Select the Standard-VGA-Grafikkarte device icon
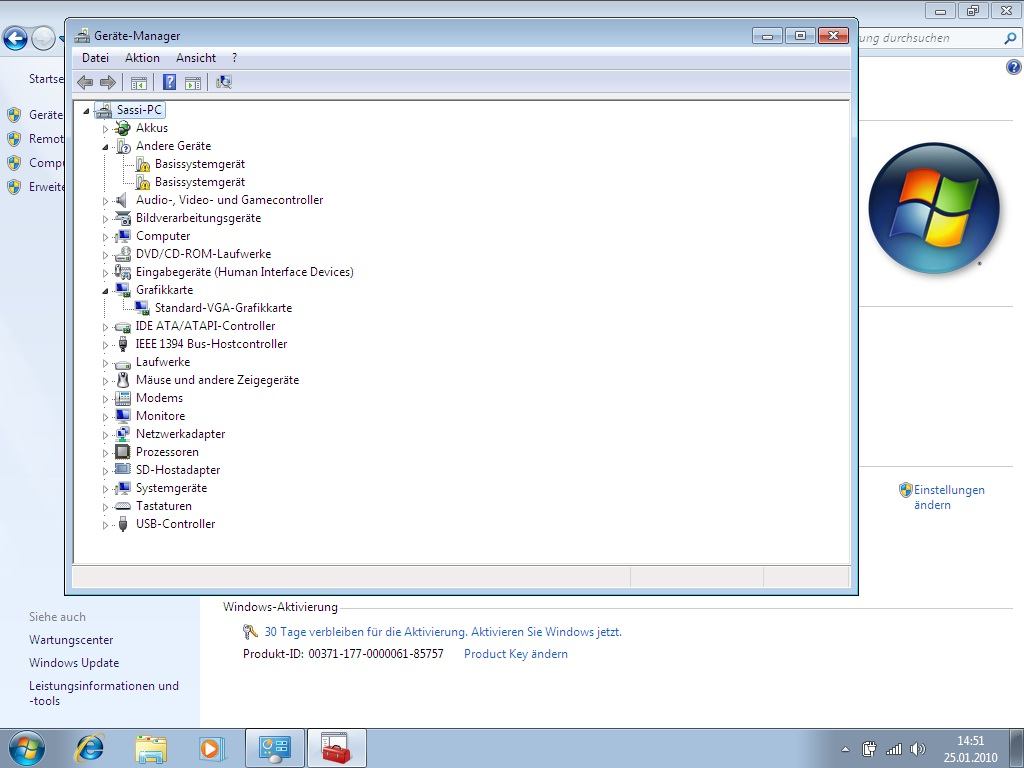 click(142, 308)
